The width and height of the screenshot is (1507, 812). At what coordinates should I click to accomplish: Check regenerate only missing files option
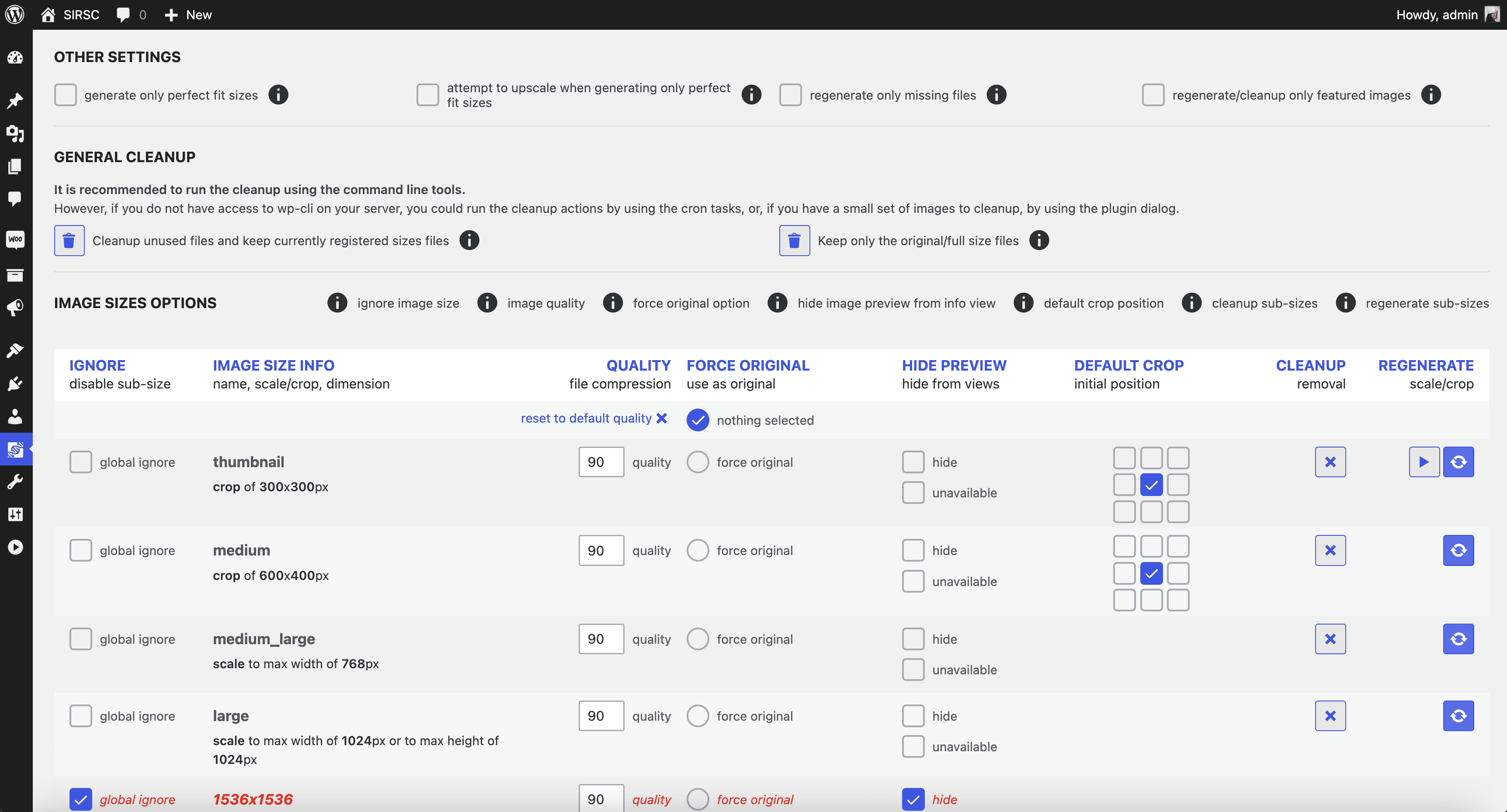pos(792,94)
